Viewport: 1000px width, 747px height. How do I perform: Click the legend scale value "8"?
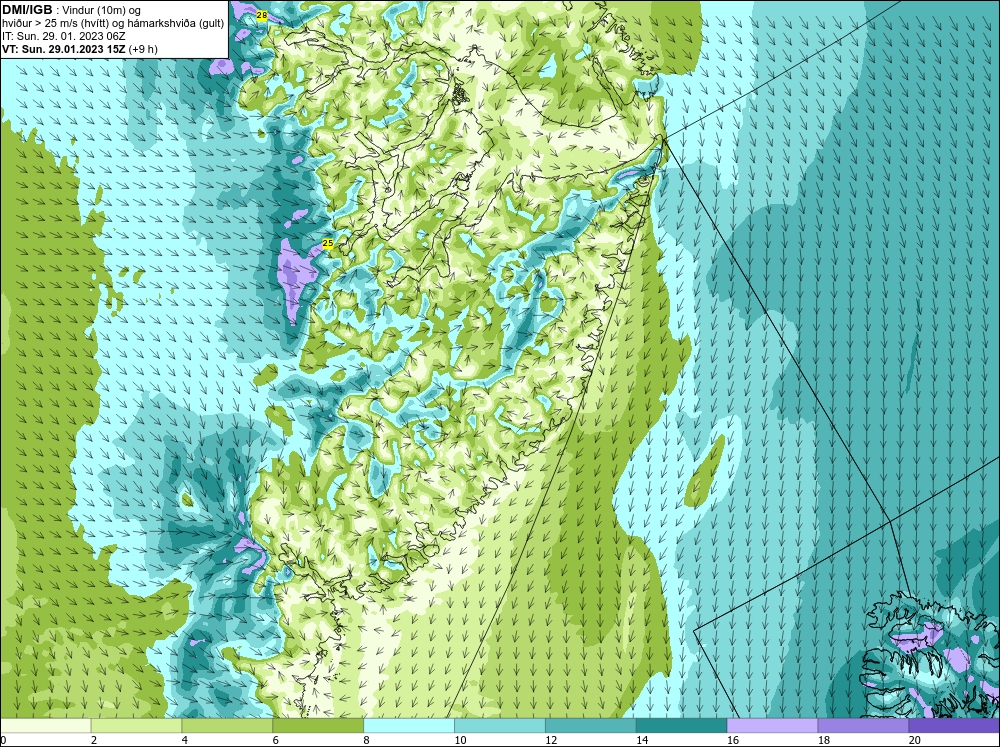click(366, 740)
